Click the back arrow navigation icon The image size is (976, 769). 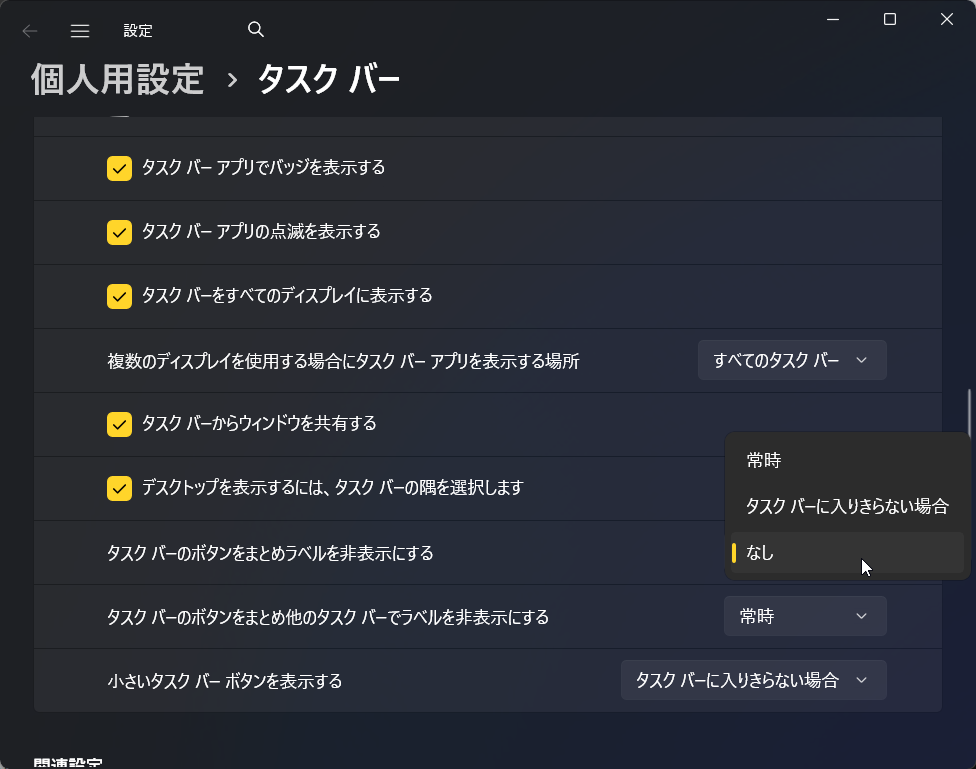[x=30, y=30]
